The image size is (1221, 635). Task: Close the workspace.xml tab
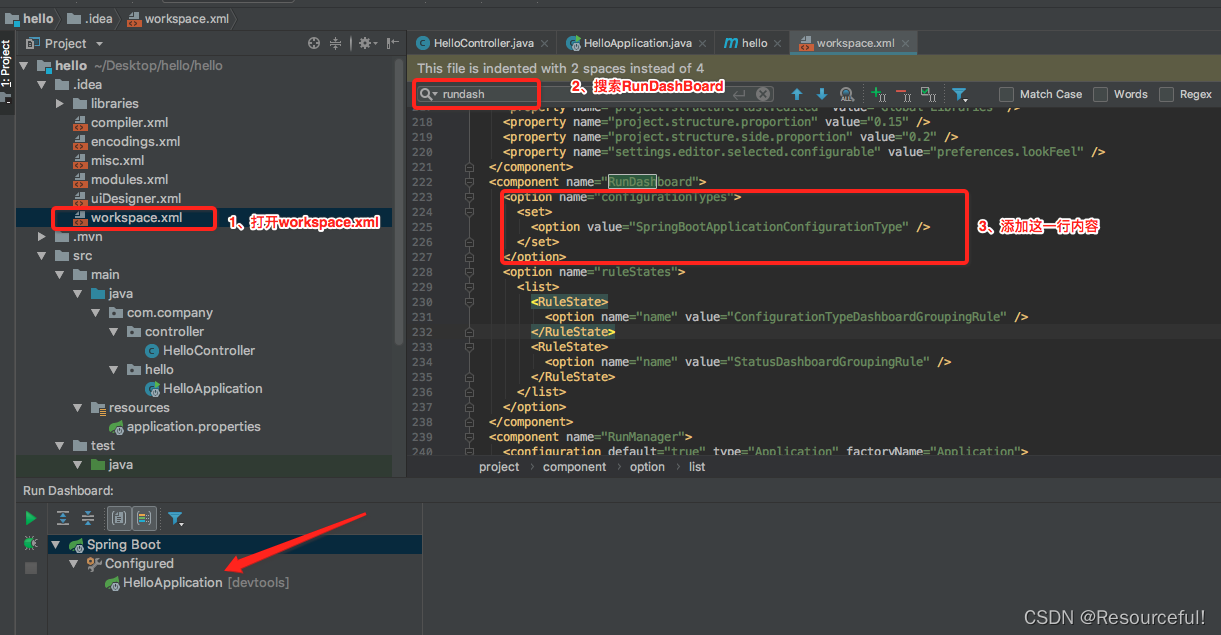point(905,44)
